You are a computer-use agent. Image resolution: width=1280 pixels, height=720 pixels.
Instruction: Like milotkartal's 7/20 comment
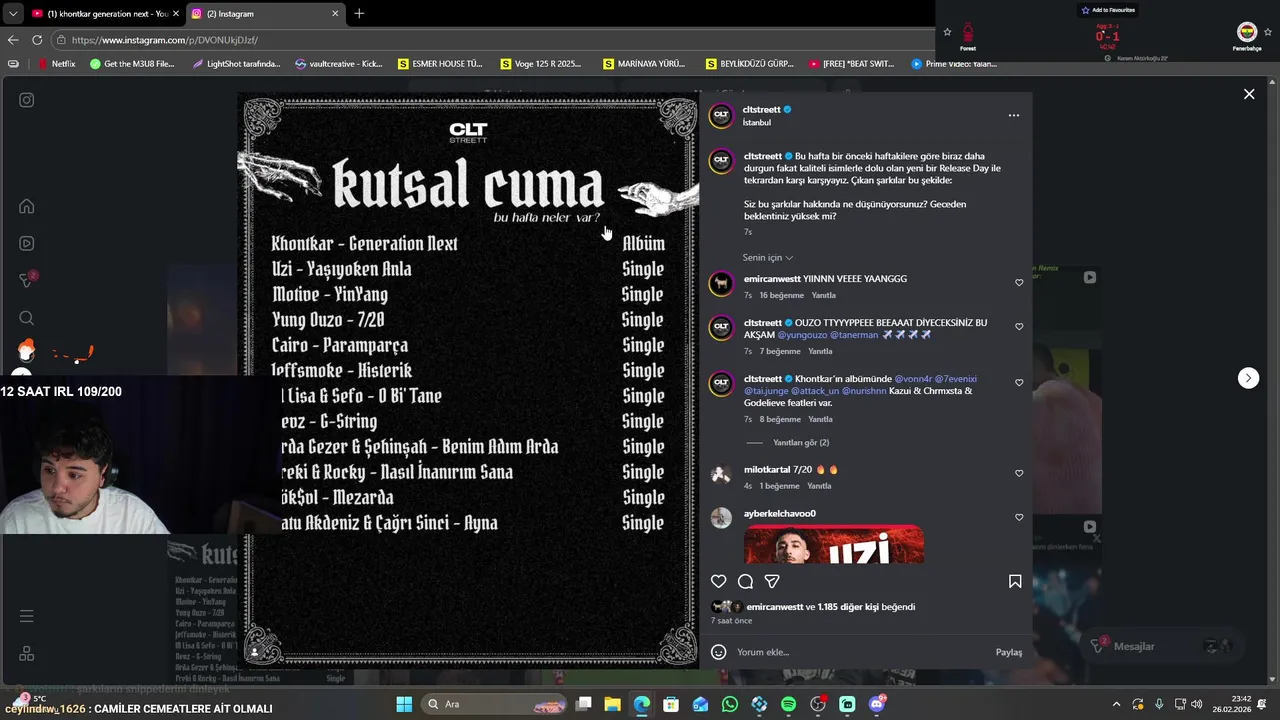(x=1019, y=473)
